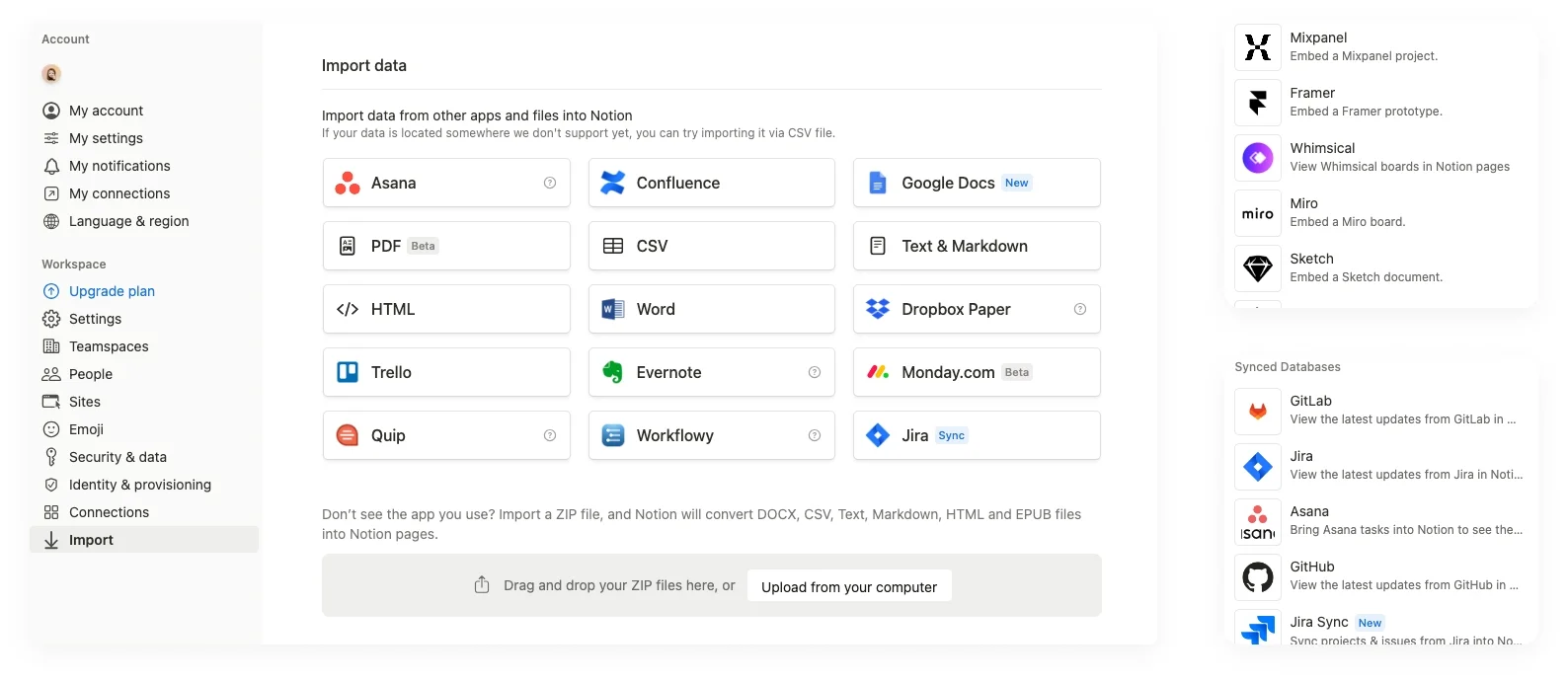Image resolution: width=1568 pixels, height=682 pixels.
Task: Click the Word logo icon
Action: pyautogui.click(x=613, y=309)
